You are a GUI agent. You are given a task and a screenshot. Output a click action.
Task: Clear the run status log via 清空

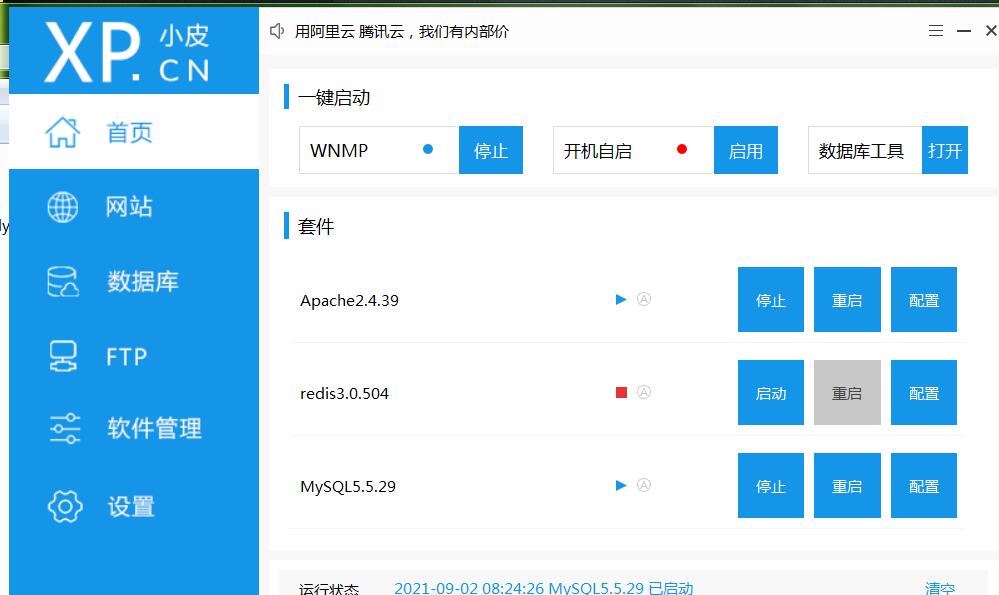tap(939, 588)
